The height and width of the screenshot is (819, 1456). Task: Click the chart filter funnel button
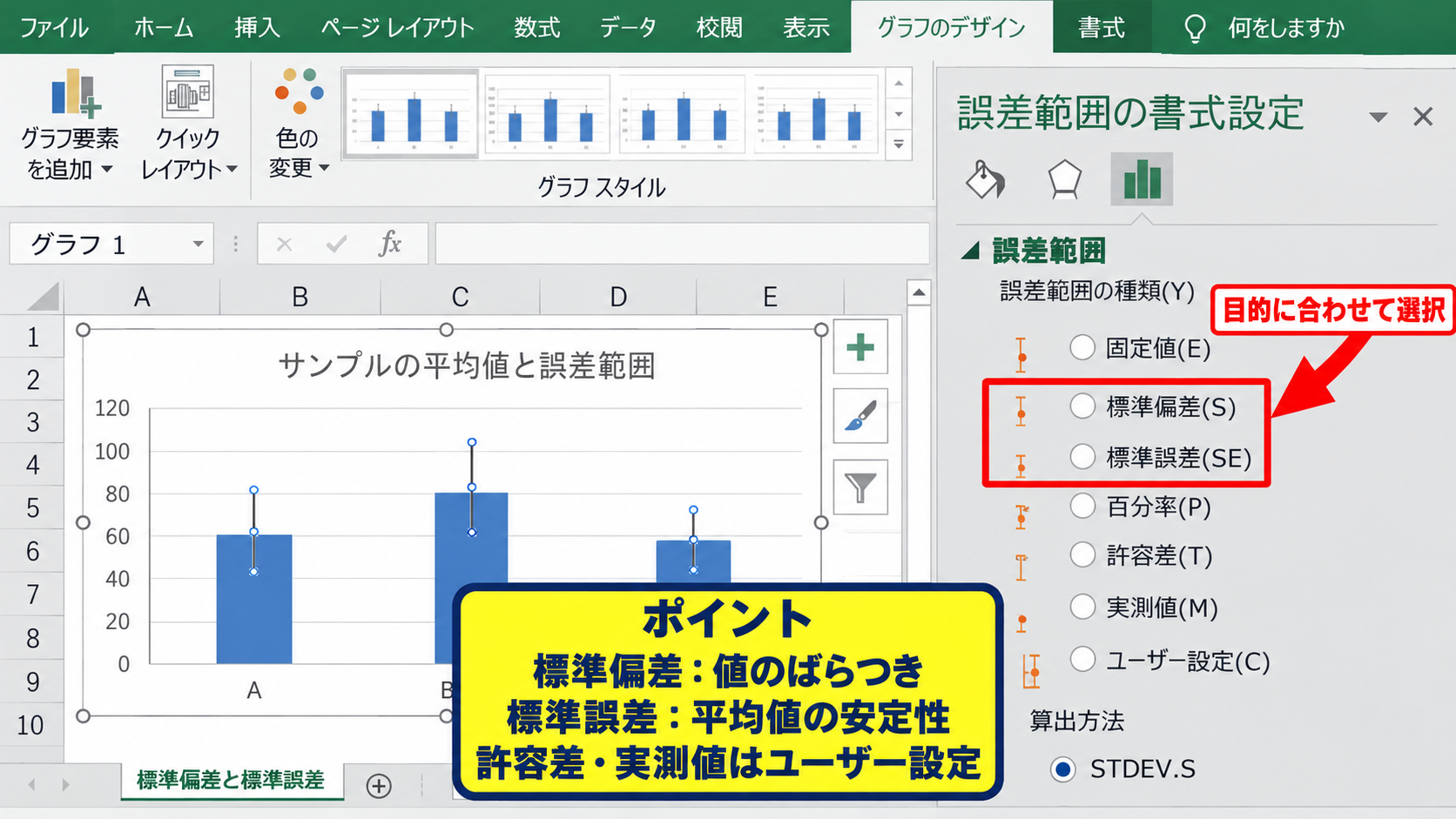(860, 487)
